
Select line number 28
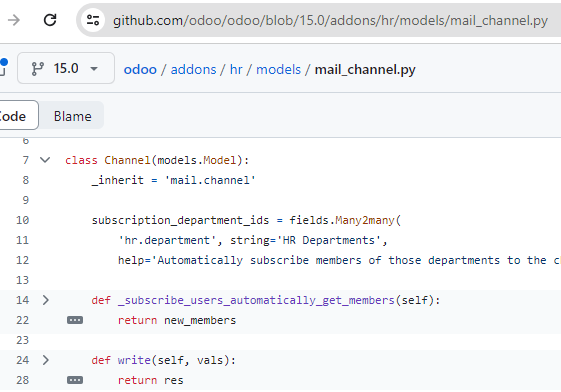pos(22,380)
